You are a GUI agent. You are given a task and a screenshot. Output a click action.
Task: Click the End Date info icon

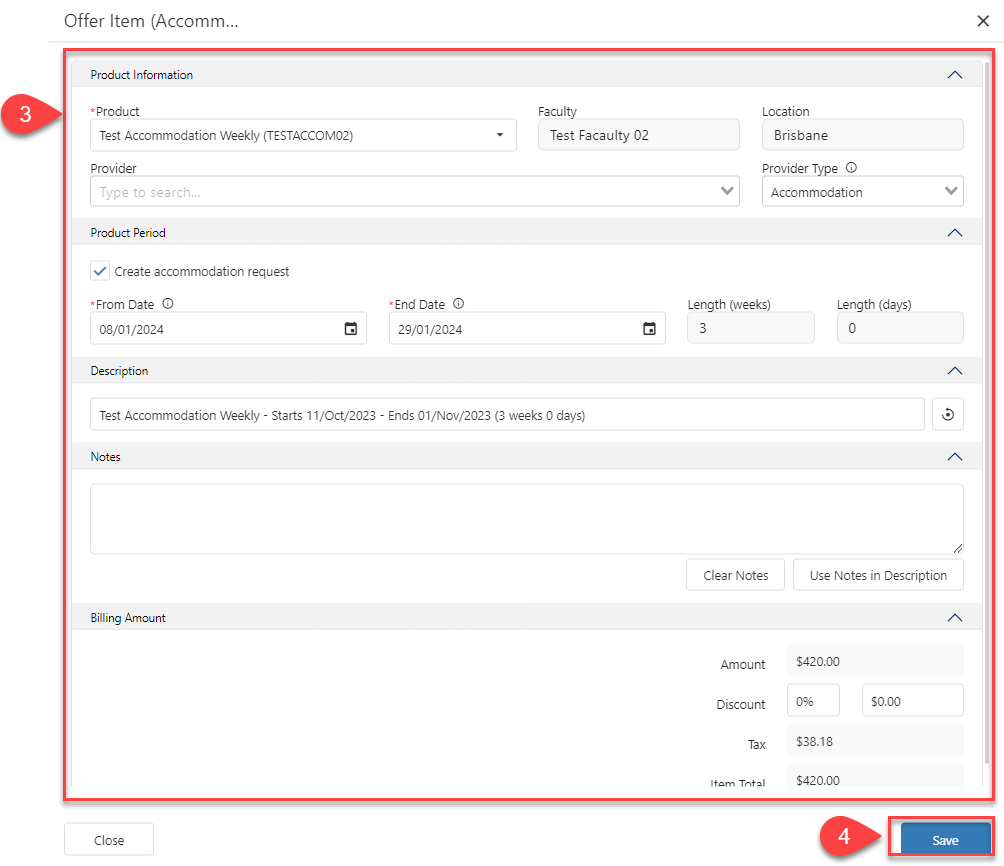457,304
